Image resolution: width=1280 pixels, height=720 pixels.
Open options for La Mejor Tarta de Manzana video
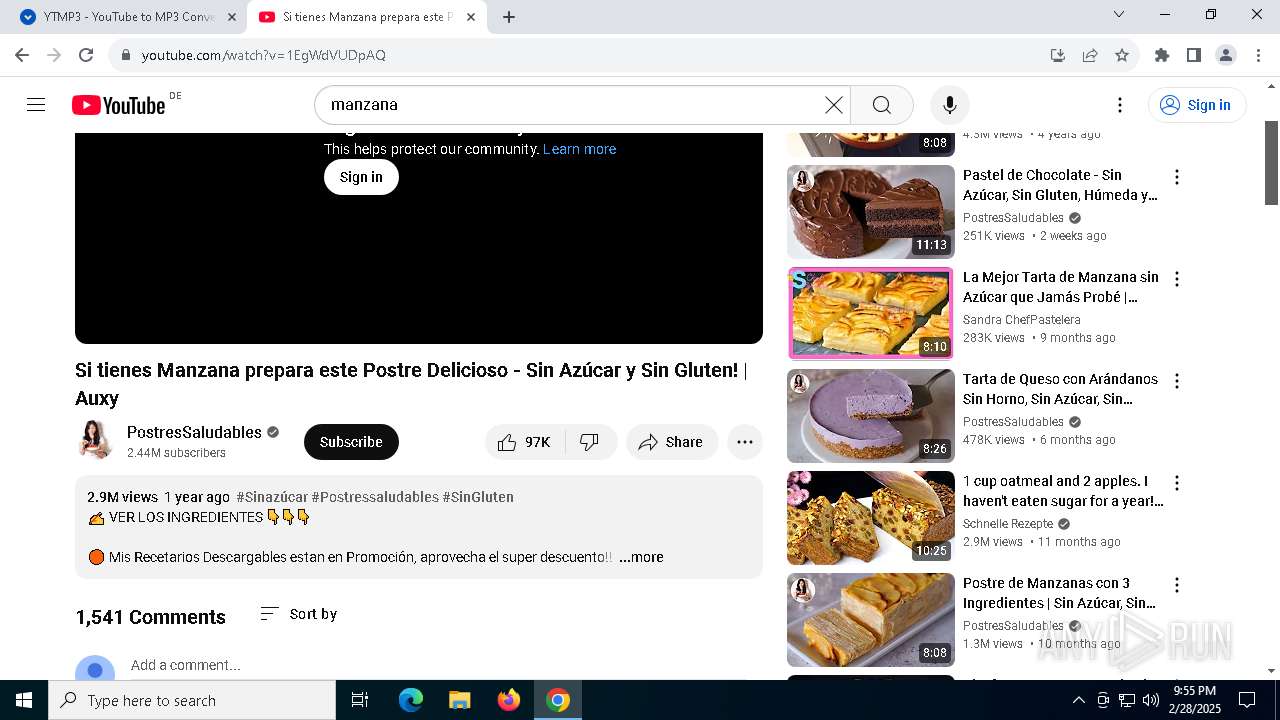(x=1177, y=279)
